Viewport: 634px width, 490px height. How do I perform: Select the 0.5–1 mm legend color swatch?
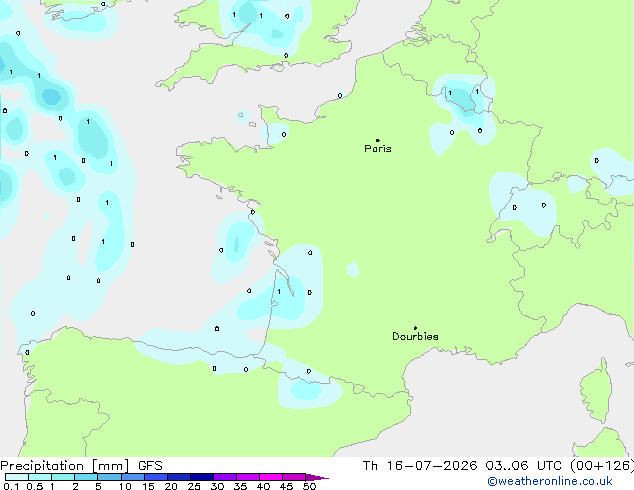click(40, 477)
